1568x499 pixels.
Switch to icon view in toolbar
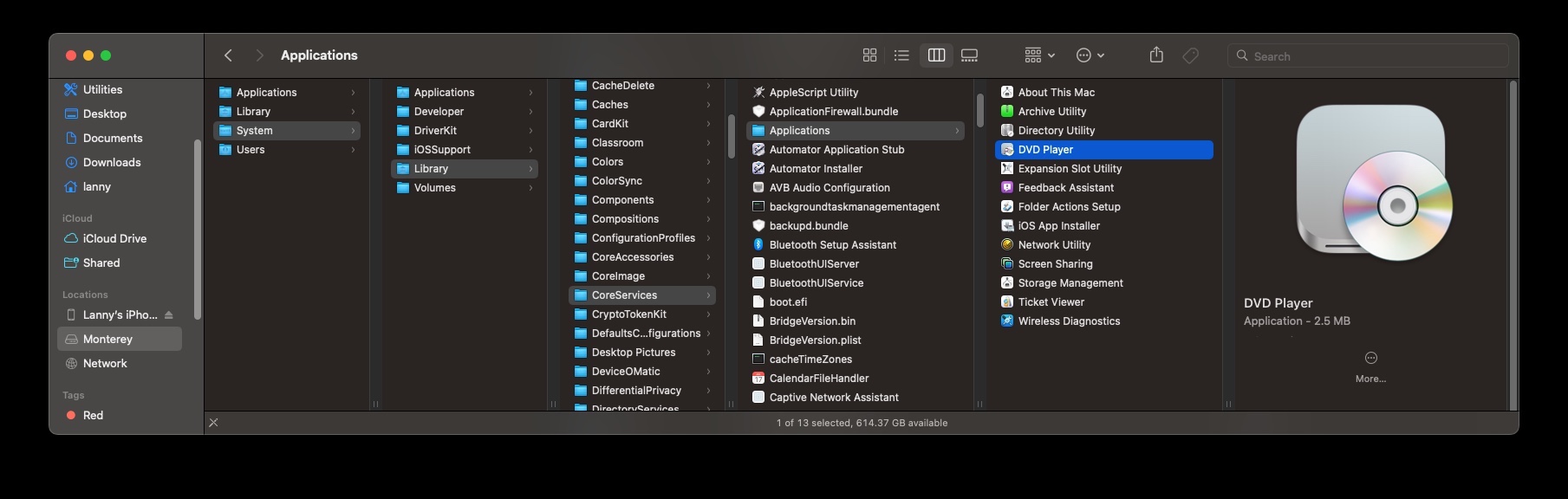coord(869,55)
